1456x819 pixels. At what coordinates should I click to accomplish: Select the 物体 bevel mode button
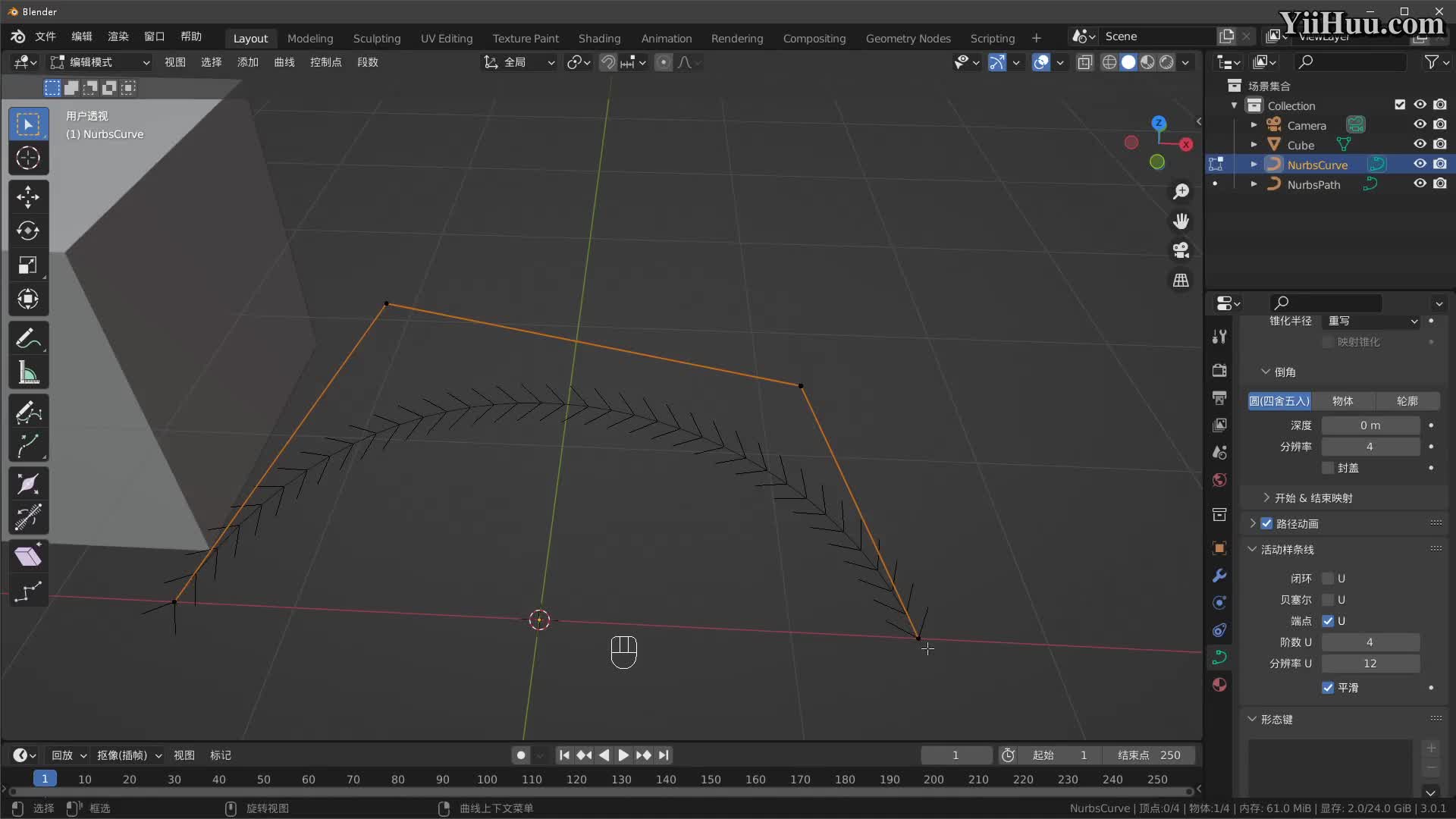pos(1342,401)
